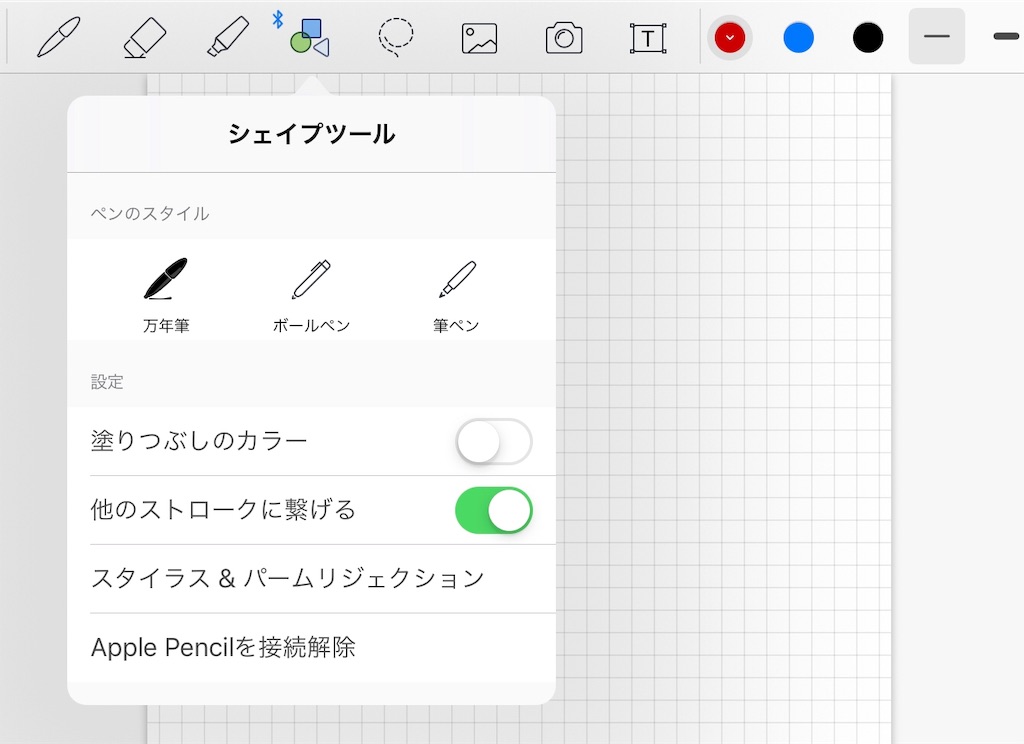1024x744 pixels.
Task: Open the red color swatch dropdown
Action: point(729,38)
